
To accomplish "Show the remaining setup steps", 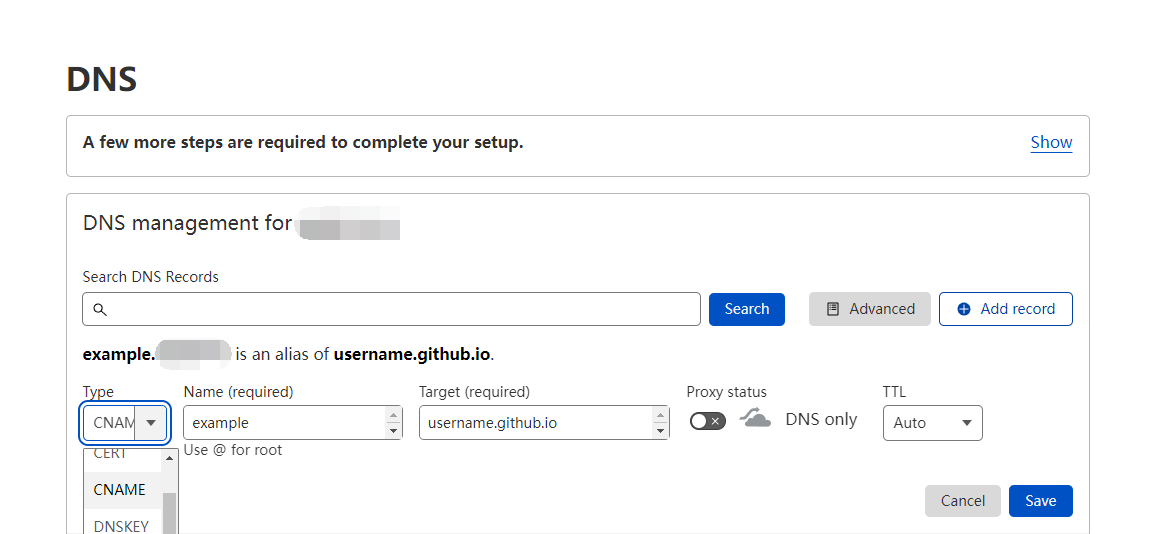I will tap(1051, 142).
